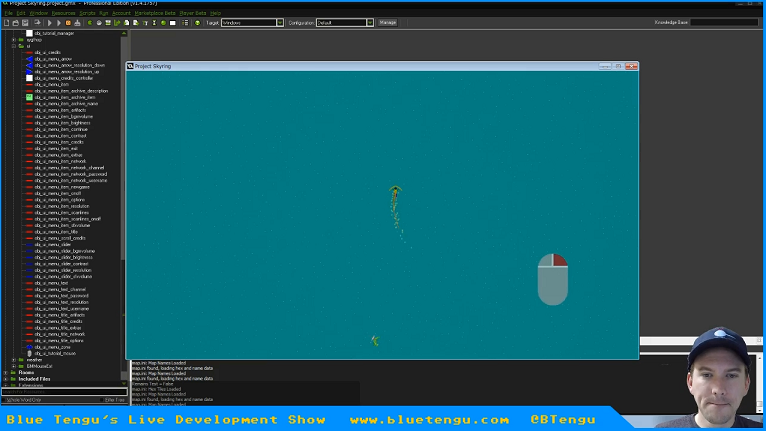
Task: Click in the Knowledge Base search field
Action: [x=724, y=22]
